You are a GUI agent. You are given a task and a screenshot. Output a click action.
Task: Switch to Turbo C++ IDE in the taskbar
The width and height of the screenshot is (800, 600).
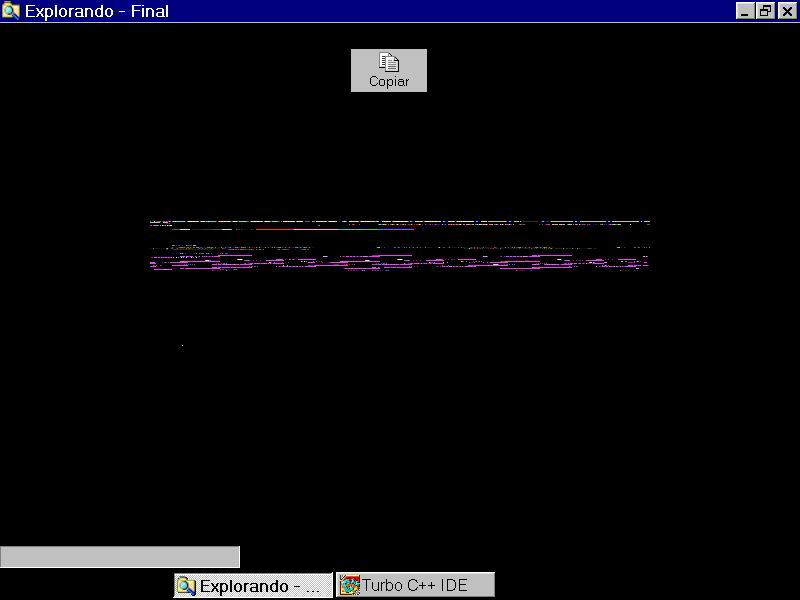415,585
